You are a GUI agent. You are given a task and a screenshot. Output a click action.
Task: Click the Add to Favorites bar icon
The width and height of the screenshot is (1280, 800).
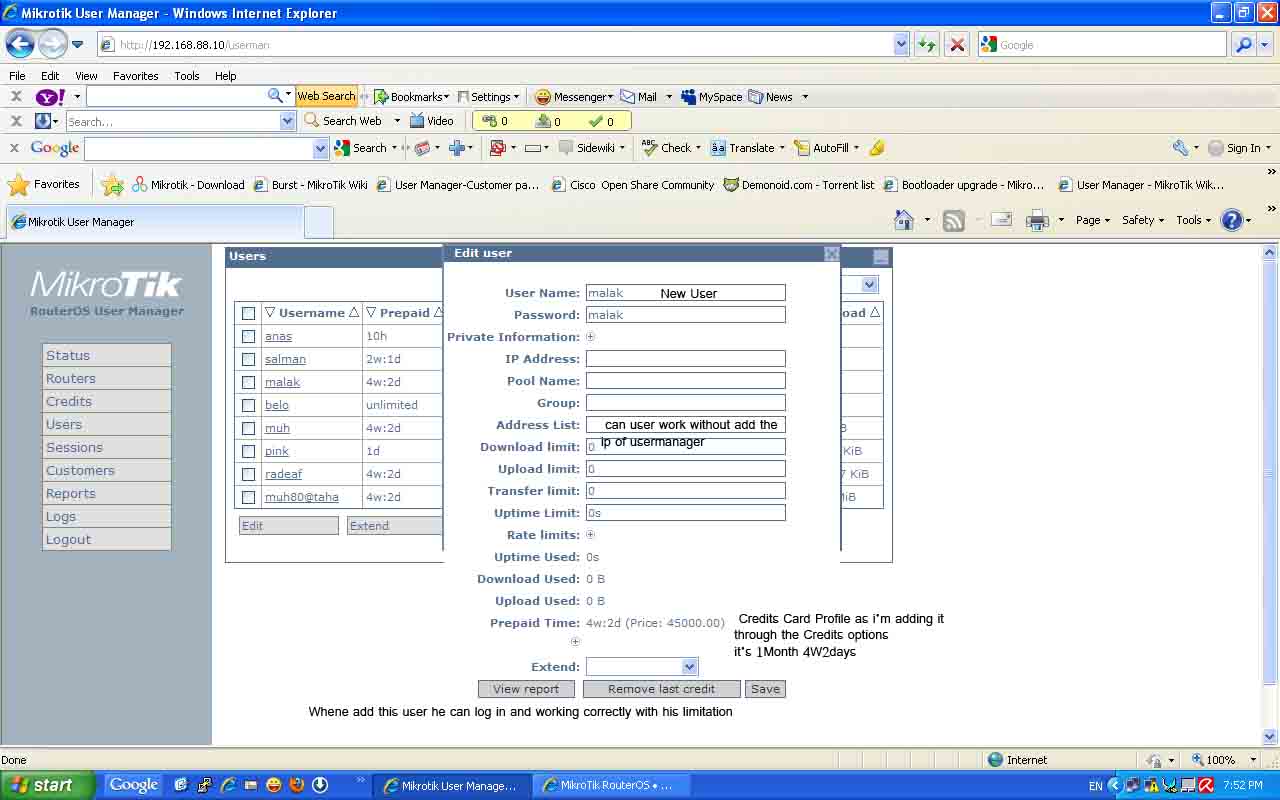[x=112, y=184]
